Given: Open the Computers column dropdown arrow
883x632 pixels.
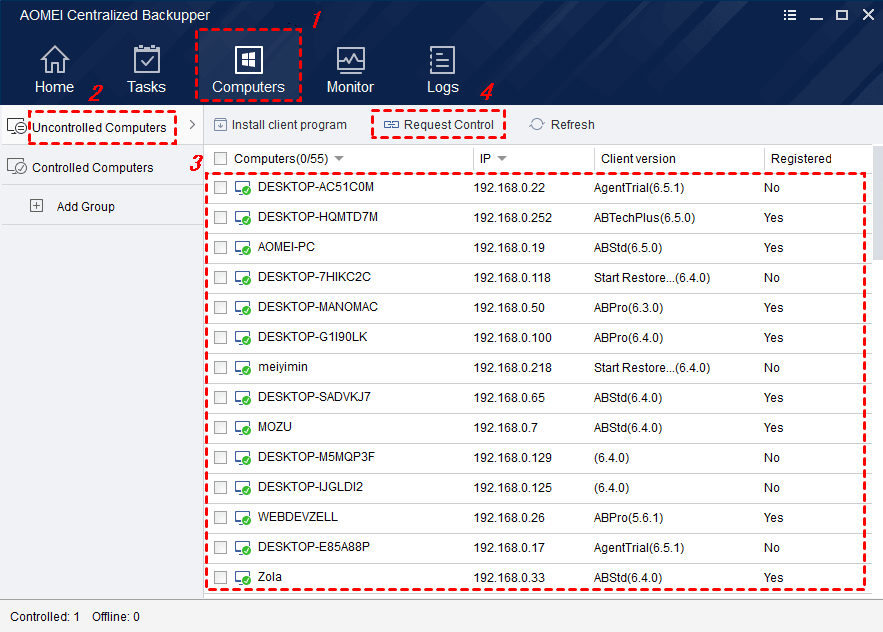Looking at the screenshot, I should pos(339,159).
